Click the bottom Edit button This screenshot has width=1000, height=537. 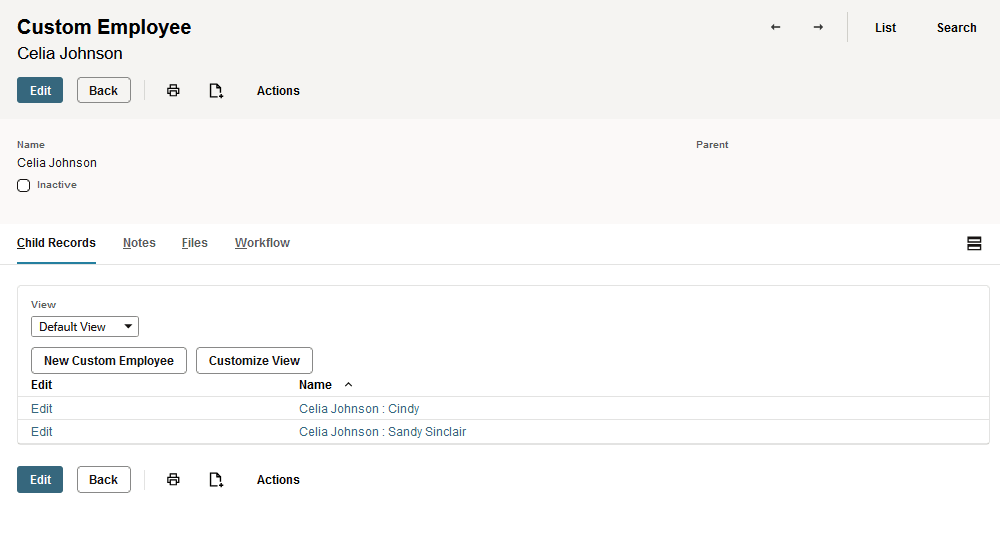(x=40, y=480)
